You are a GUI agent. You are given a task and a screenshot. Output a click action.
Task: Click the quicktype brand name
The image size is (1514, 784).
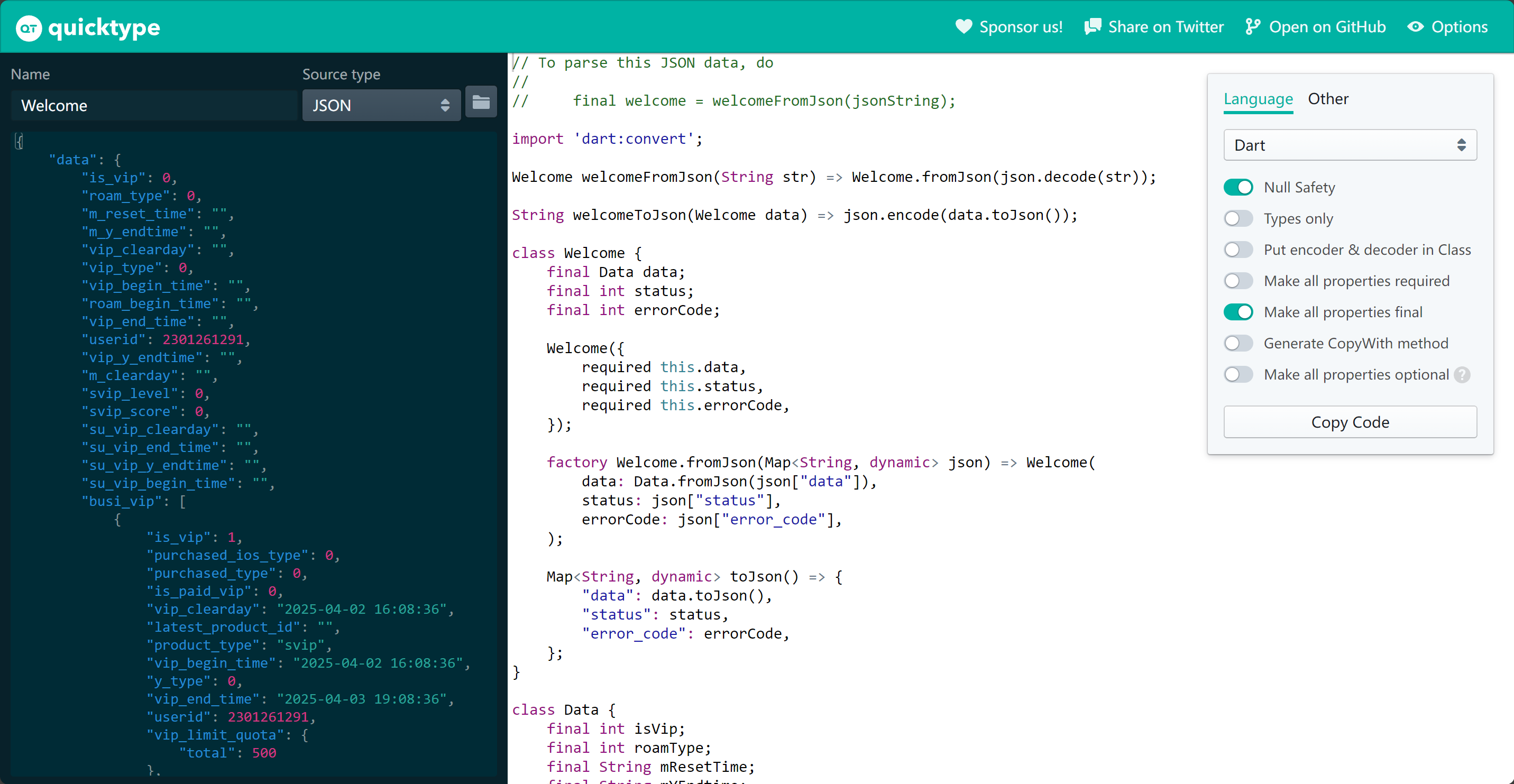104,27
